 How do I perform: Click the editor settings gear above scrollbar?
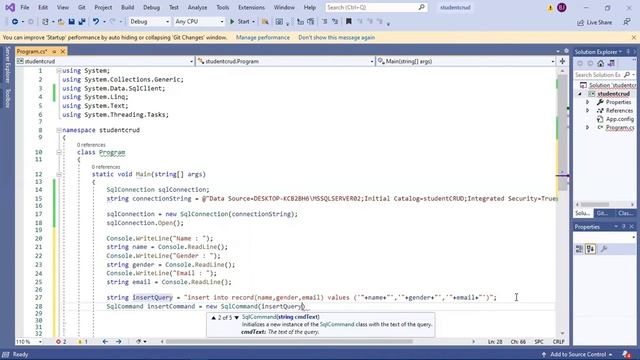566,51
